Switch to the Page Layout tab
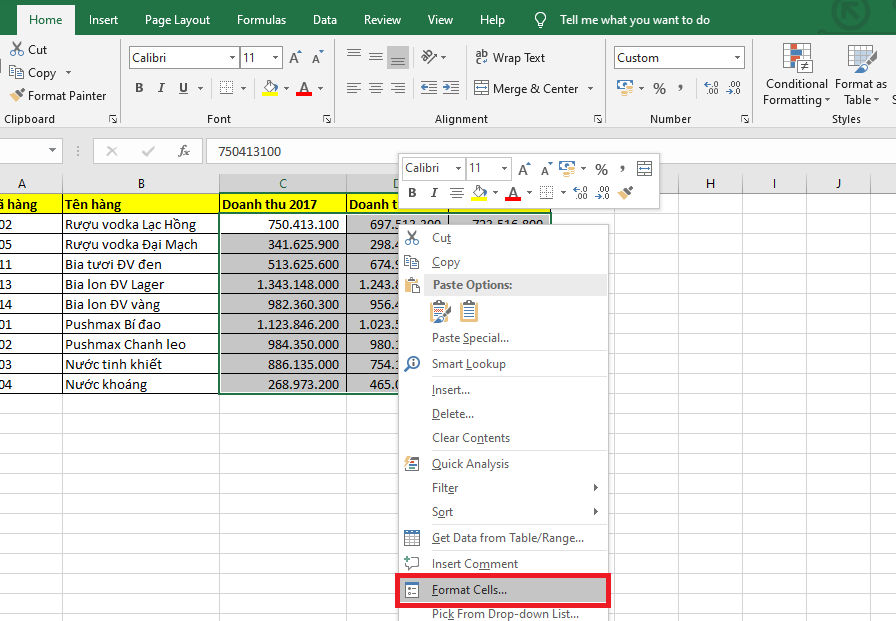Image resolution: width=896 pixels, height=621 pixels. point(177,20)
